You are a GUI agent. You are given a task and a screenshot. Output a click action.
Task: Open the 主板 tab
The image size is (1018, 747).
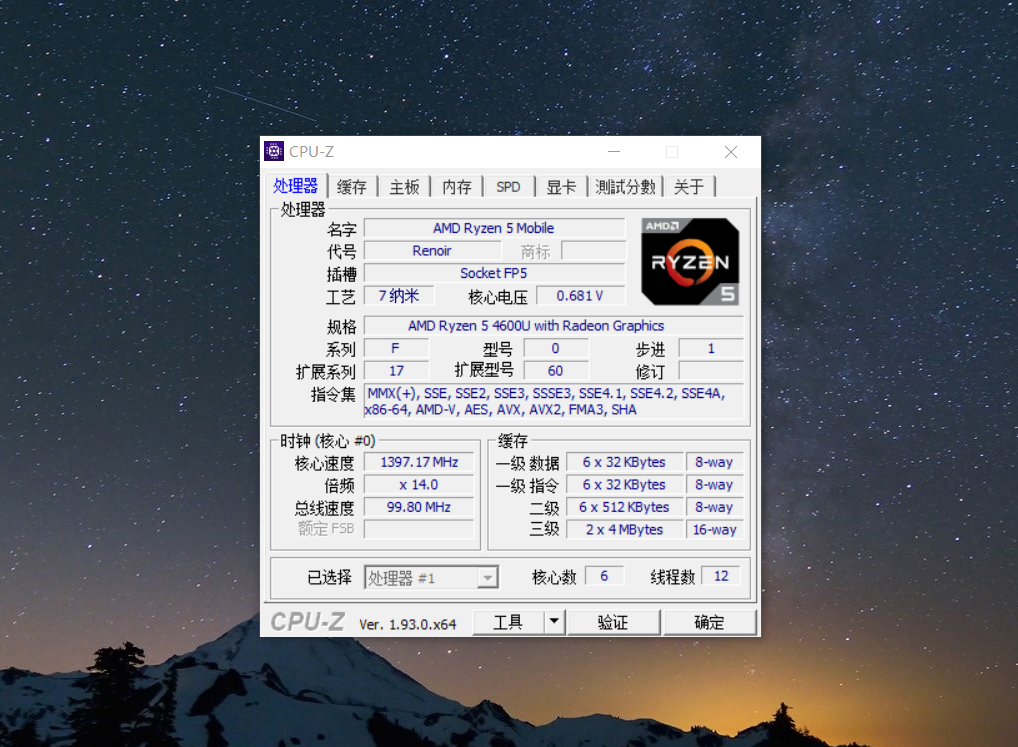pos(404,187)
